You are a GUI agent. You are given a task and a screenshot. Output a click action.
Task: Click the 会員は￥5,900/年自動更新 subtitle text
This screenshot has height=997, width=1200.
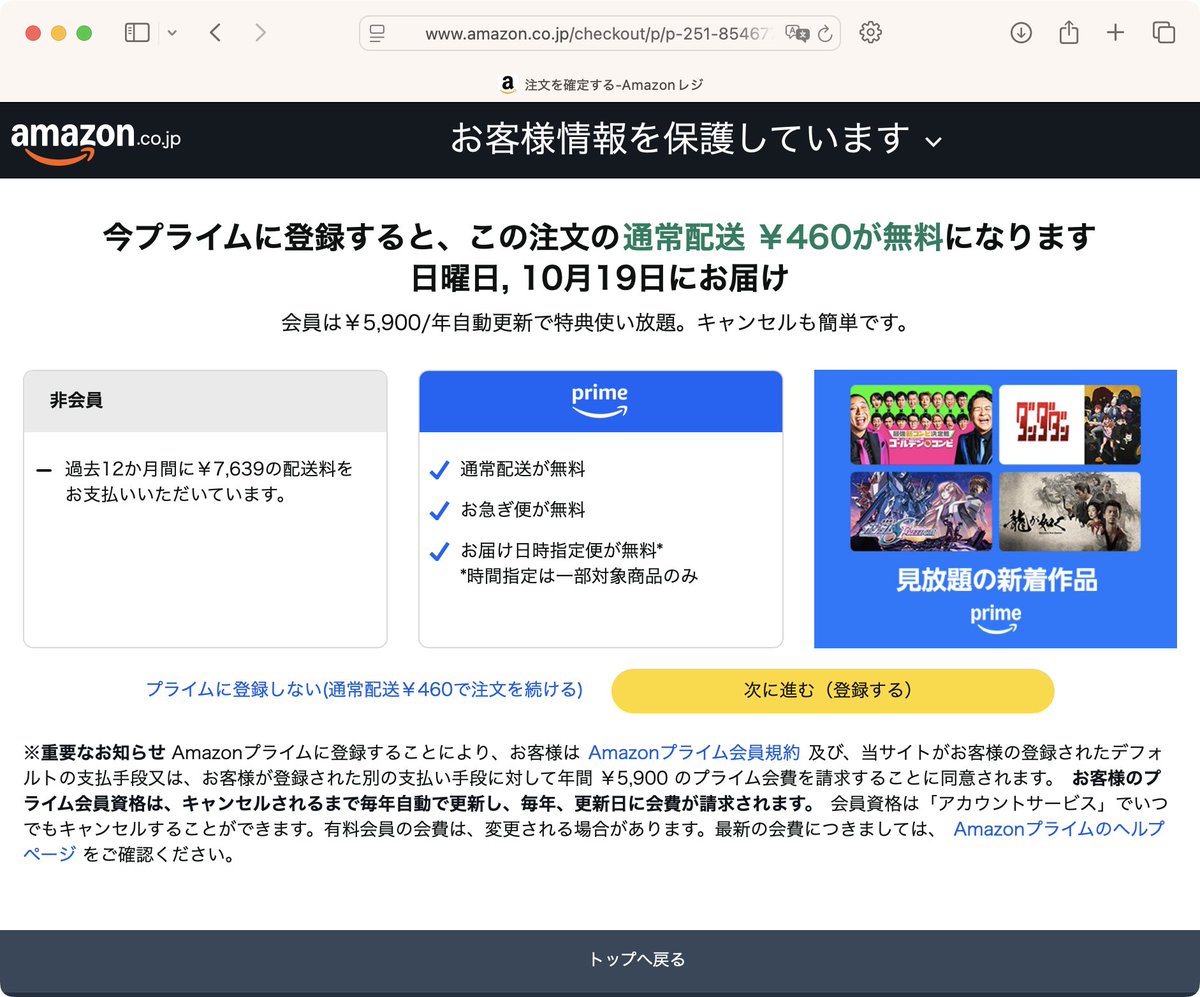click(596, 323)
